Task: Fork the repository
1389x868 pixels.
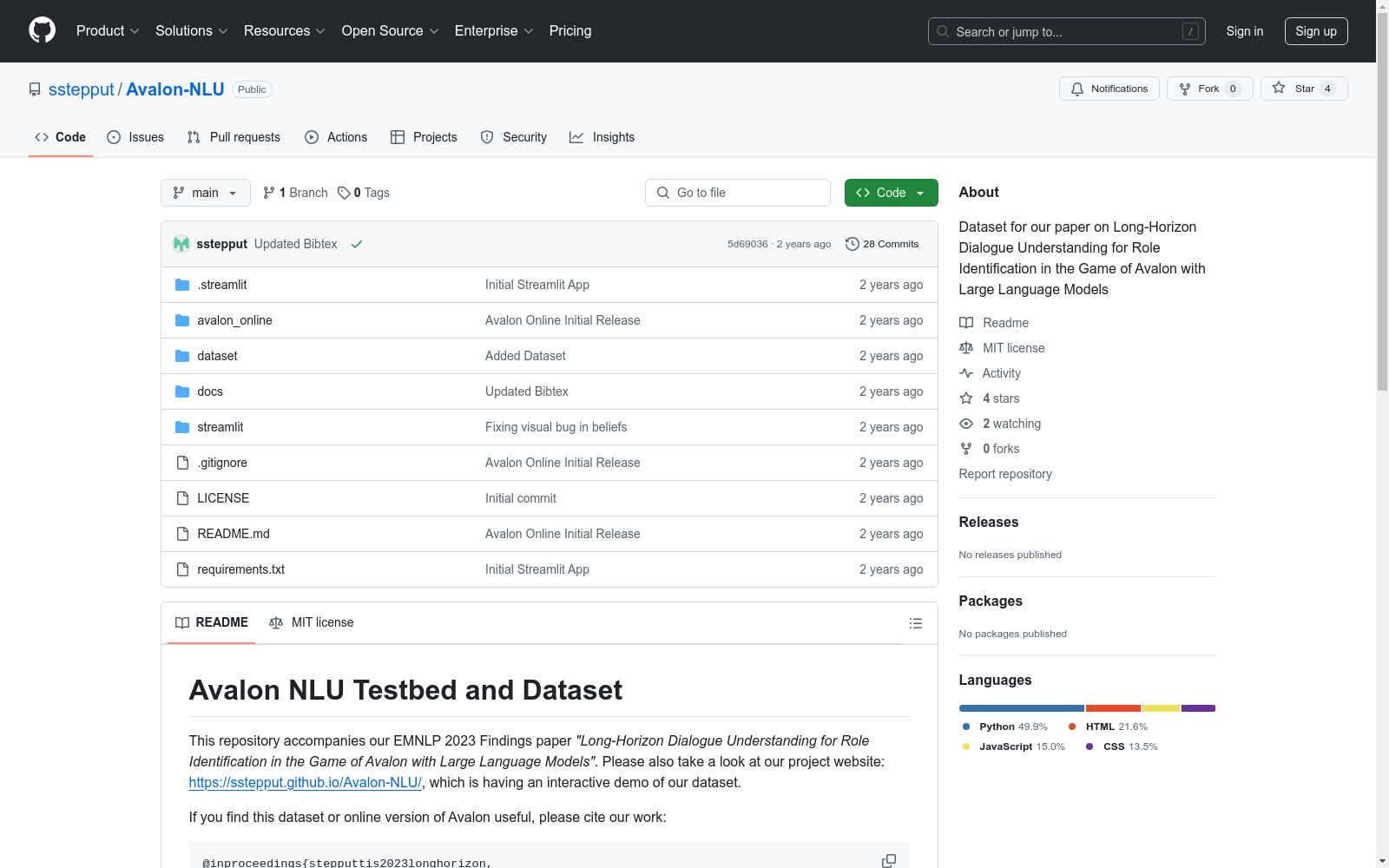Action: click(1210, 89)
